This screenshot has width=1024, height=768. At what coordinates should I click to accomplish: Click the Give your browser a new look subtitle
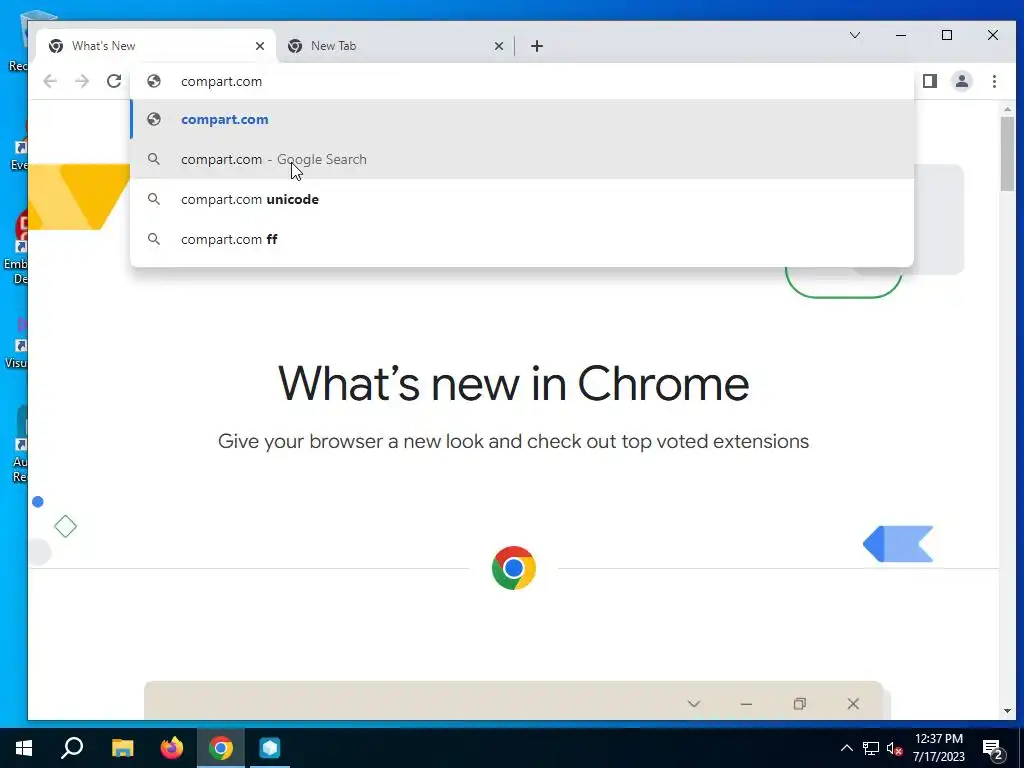pyautogui.click(x=513, y=441)
